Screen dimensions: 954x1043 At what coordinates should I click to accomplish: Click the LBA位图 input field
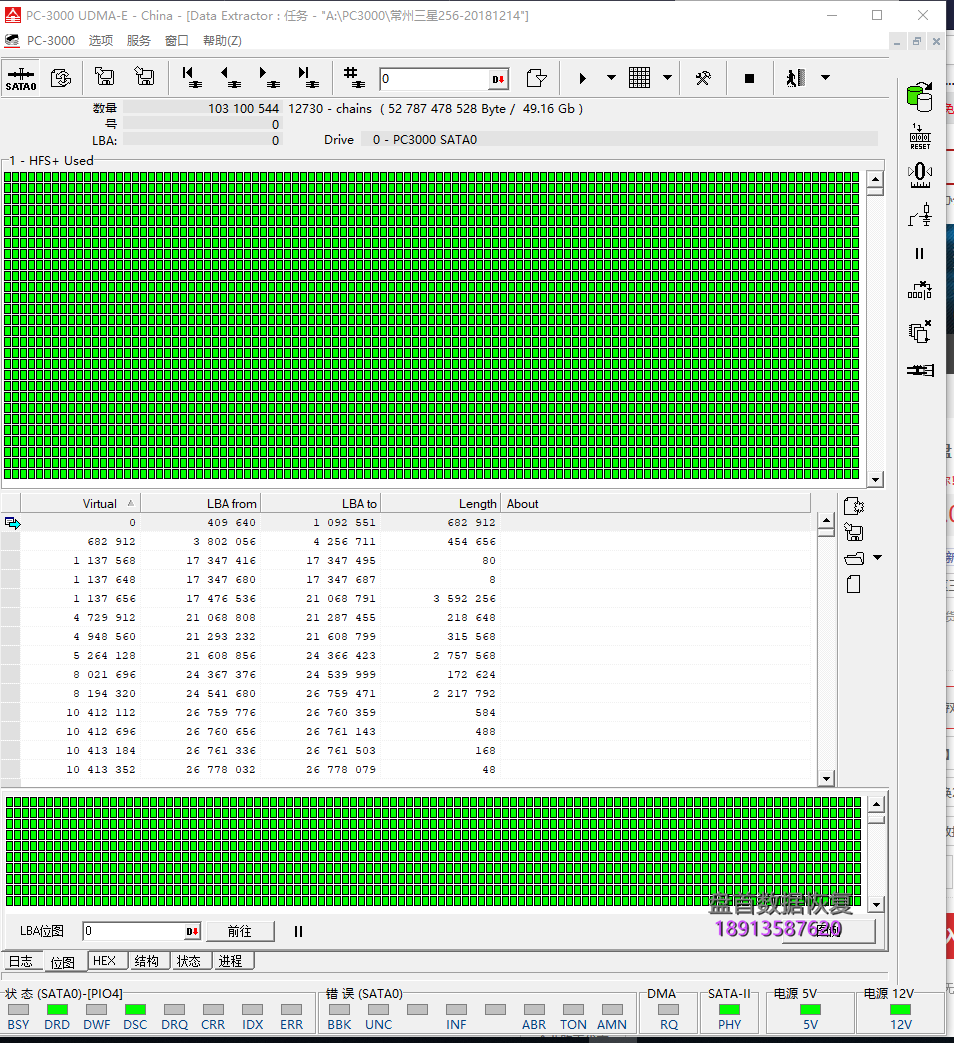pos(134,931)
